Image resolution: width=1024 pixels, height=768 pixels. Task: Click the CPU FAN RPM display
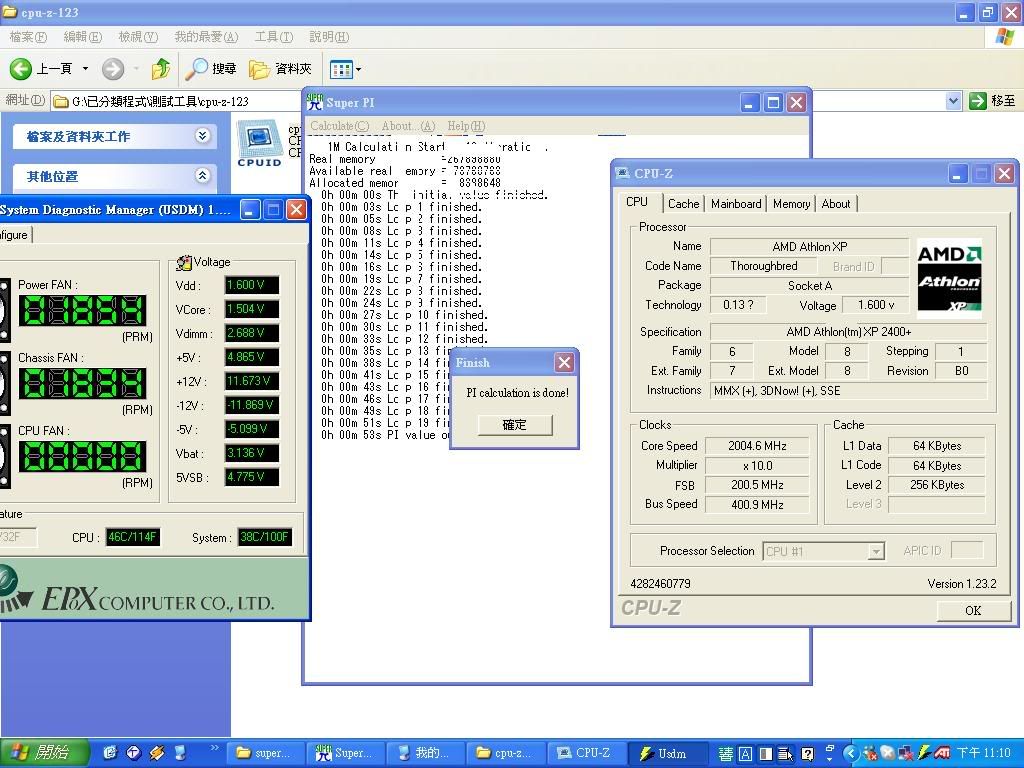[82, 456]
